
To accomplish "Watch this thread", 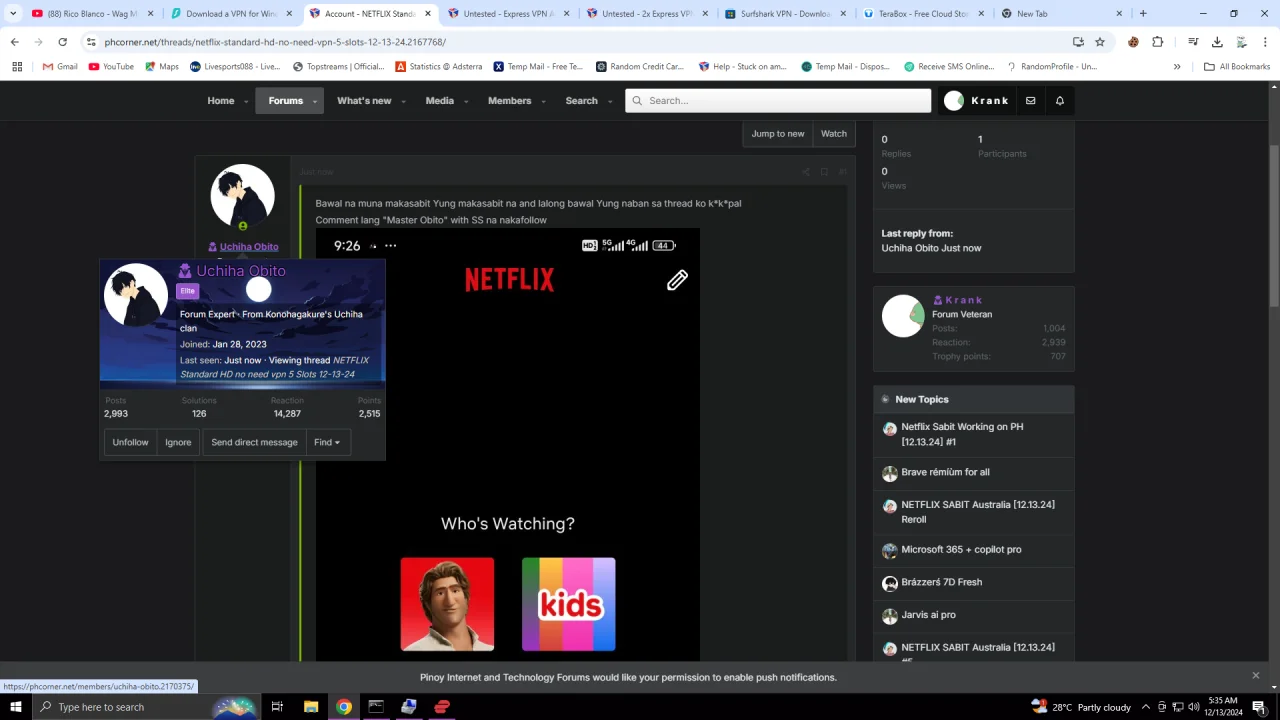I will pos(834,134).
